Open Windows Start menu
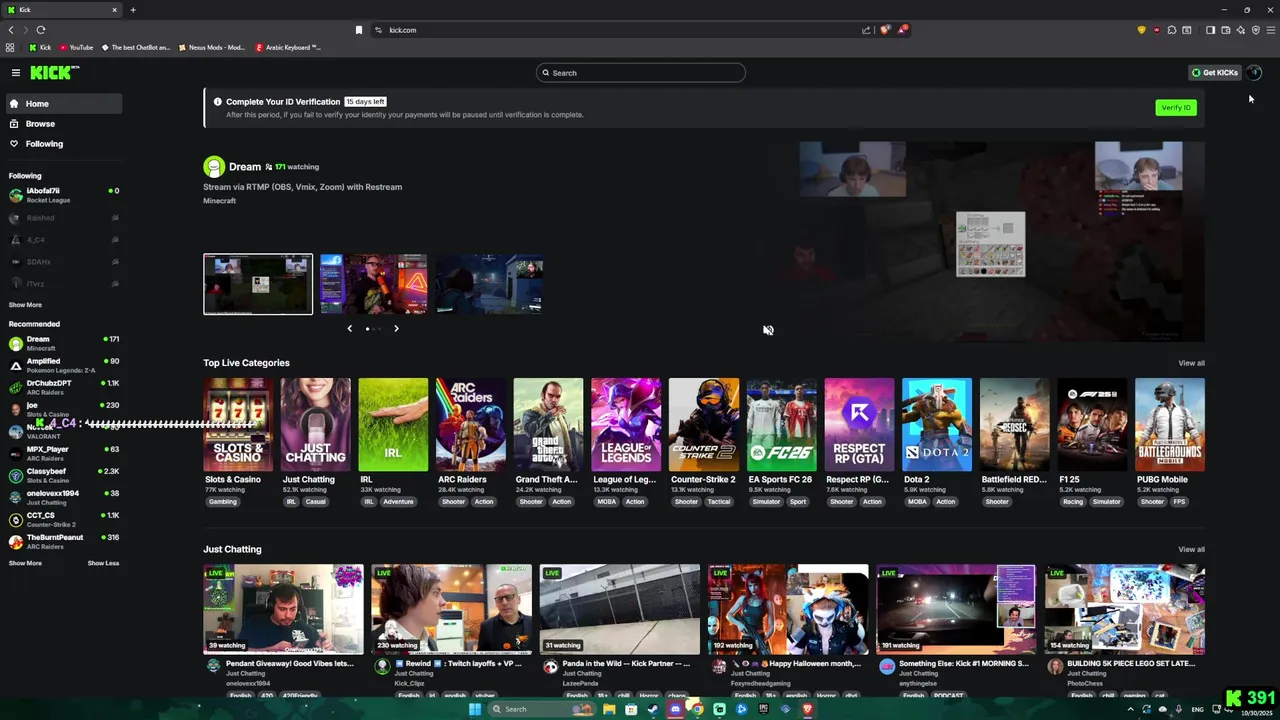The height and width of the screenshot is (720, 1280). click(474, 709)
